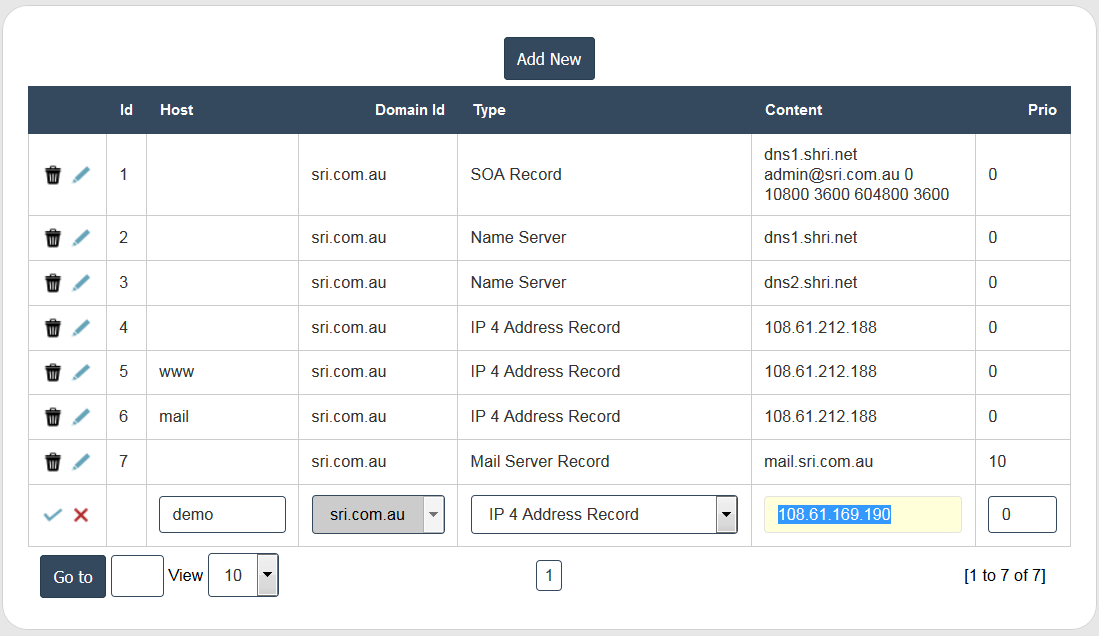Edit the mail host record

pyautogui.click(x=81, y=416)
